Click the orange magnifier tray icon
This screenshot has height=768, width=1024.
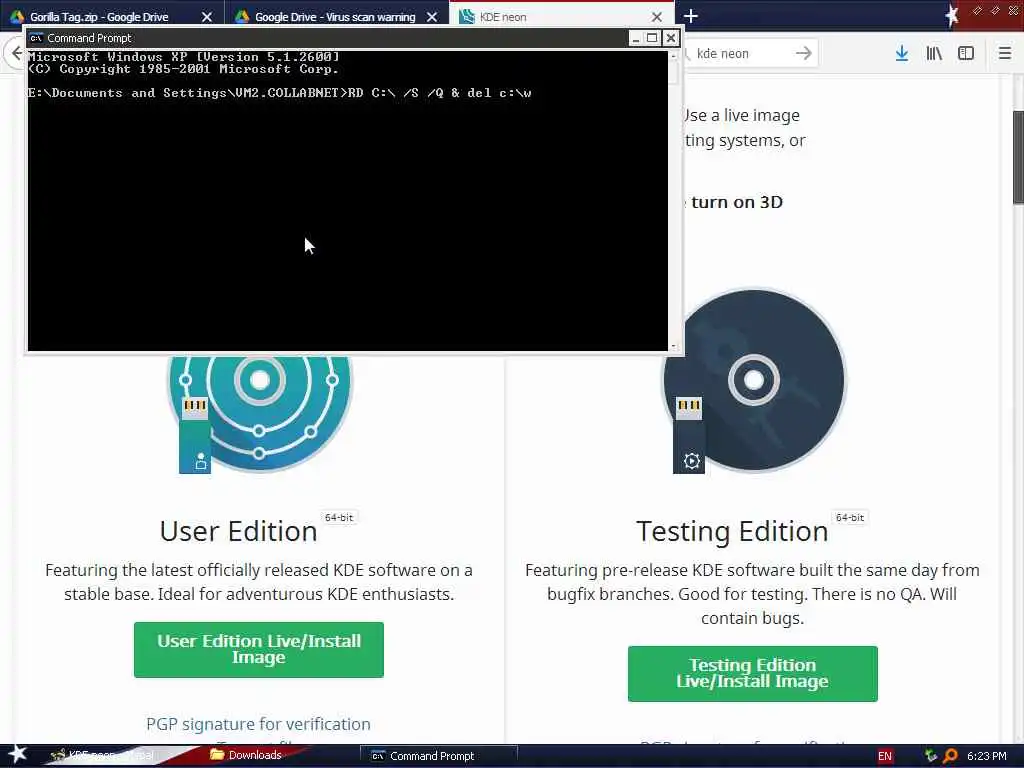coord(950,756)
